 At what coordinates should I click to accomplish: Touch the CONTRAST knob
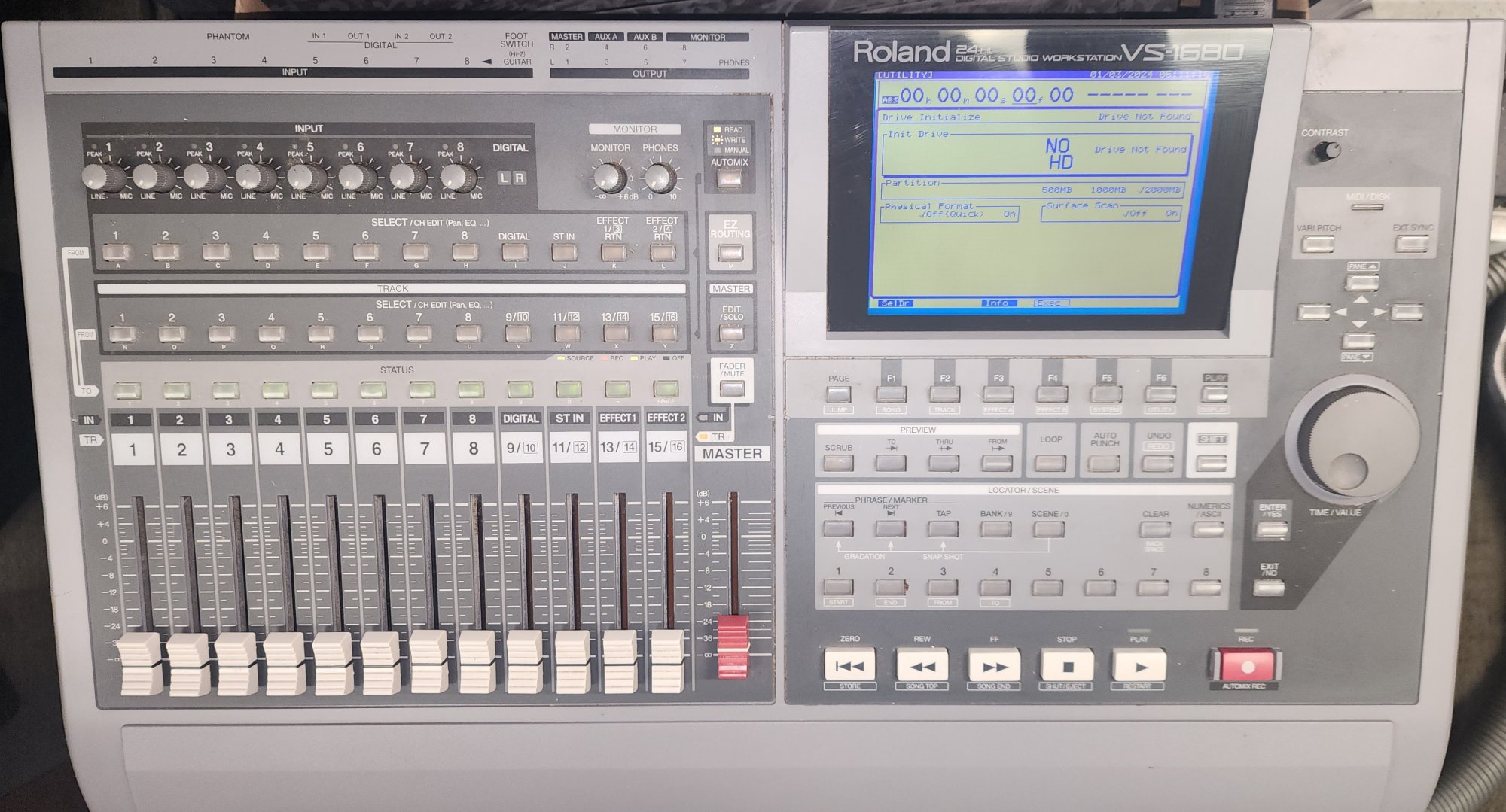click(x=1328, y=151)
